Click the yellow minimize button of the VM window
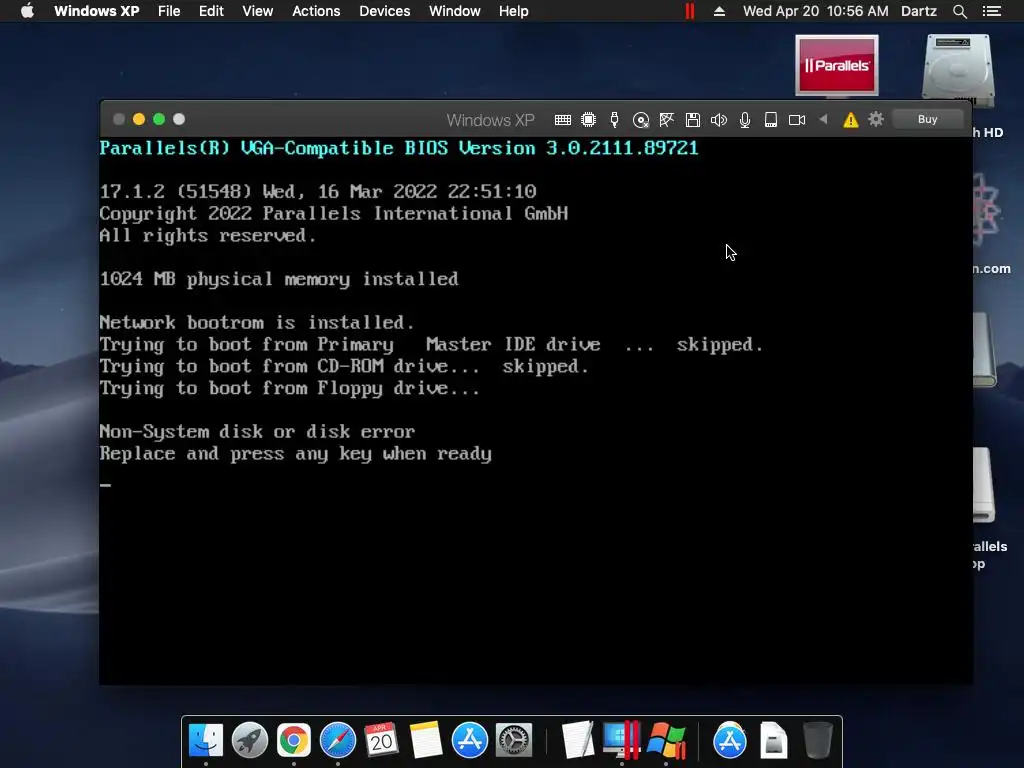Screen dimensions: 1024x768 tap(138, 119)
